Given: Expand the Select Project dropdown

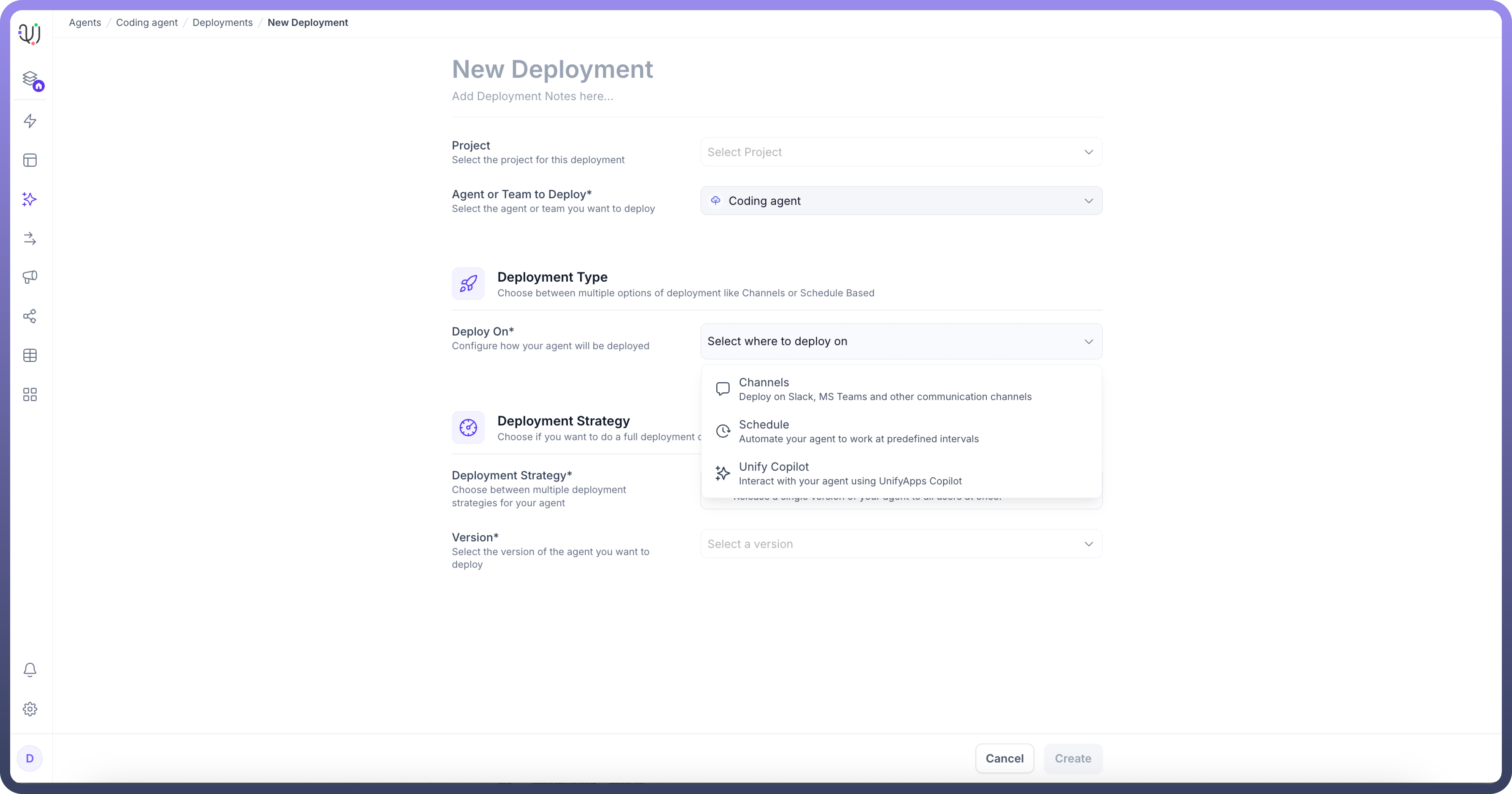Looking at the screenshot, I should pyautogui.click(x=900, y=152).
